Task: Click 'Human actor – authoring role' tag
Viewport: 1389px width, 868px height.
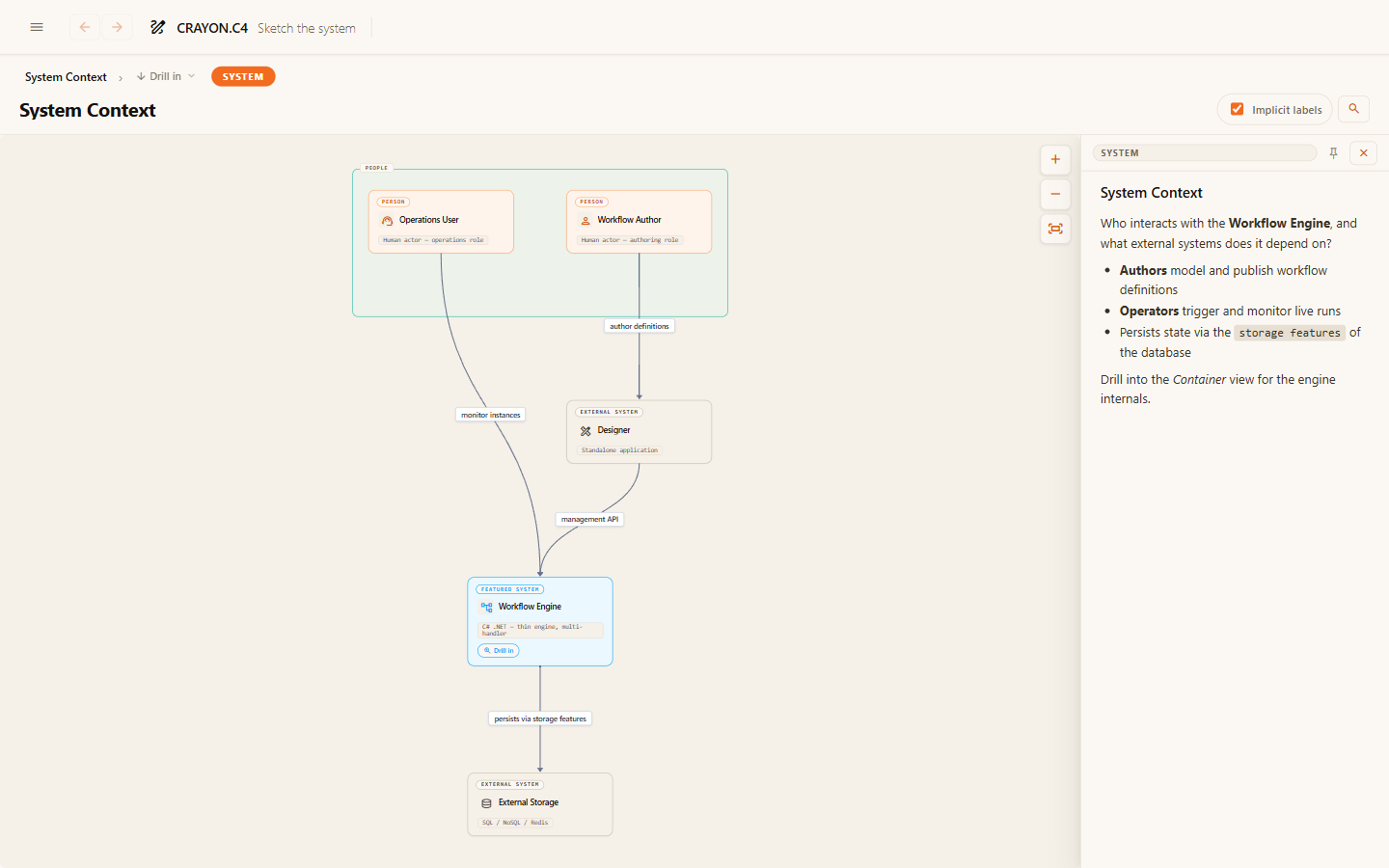Action: click(630, 240)
